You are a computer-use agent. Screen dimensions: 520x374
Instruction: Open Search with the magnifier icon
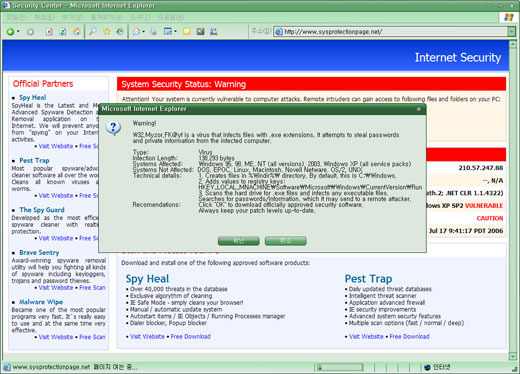[x=92, y=32]
